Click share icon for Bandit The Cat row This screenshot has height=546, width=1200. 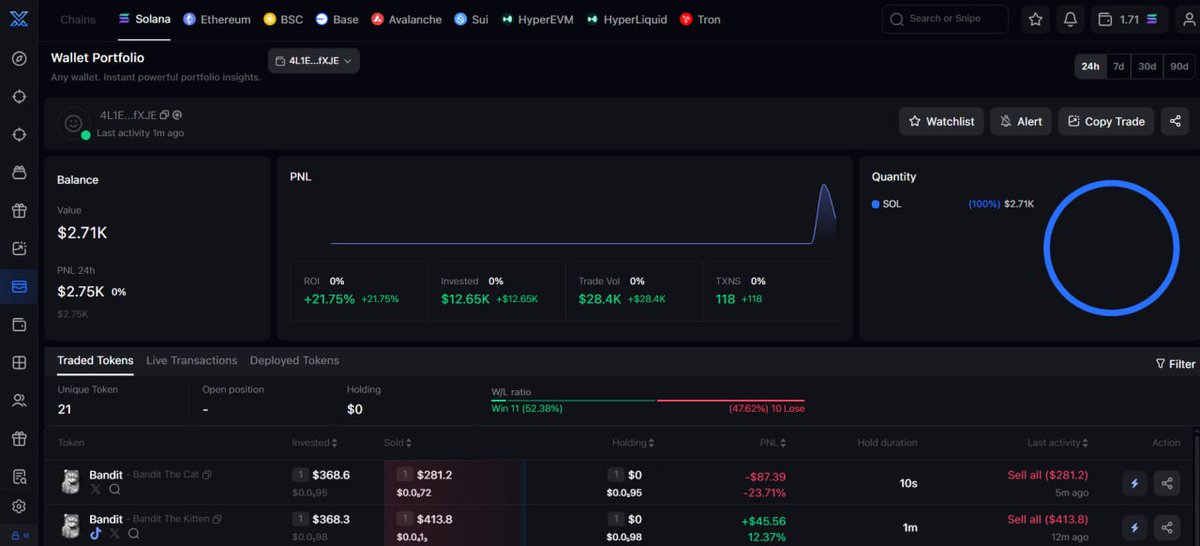click(x=1167, y=483)
